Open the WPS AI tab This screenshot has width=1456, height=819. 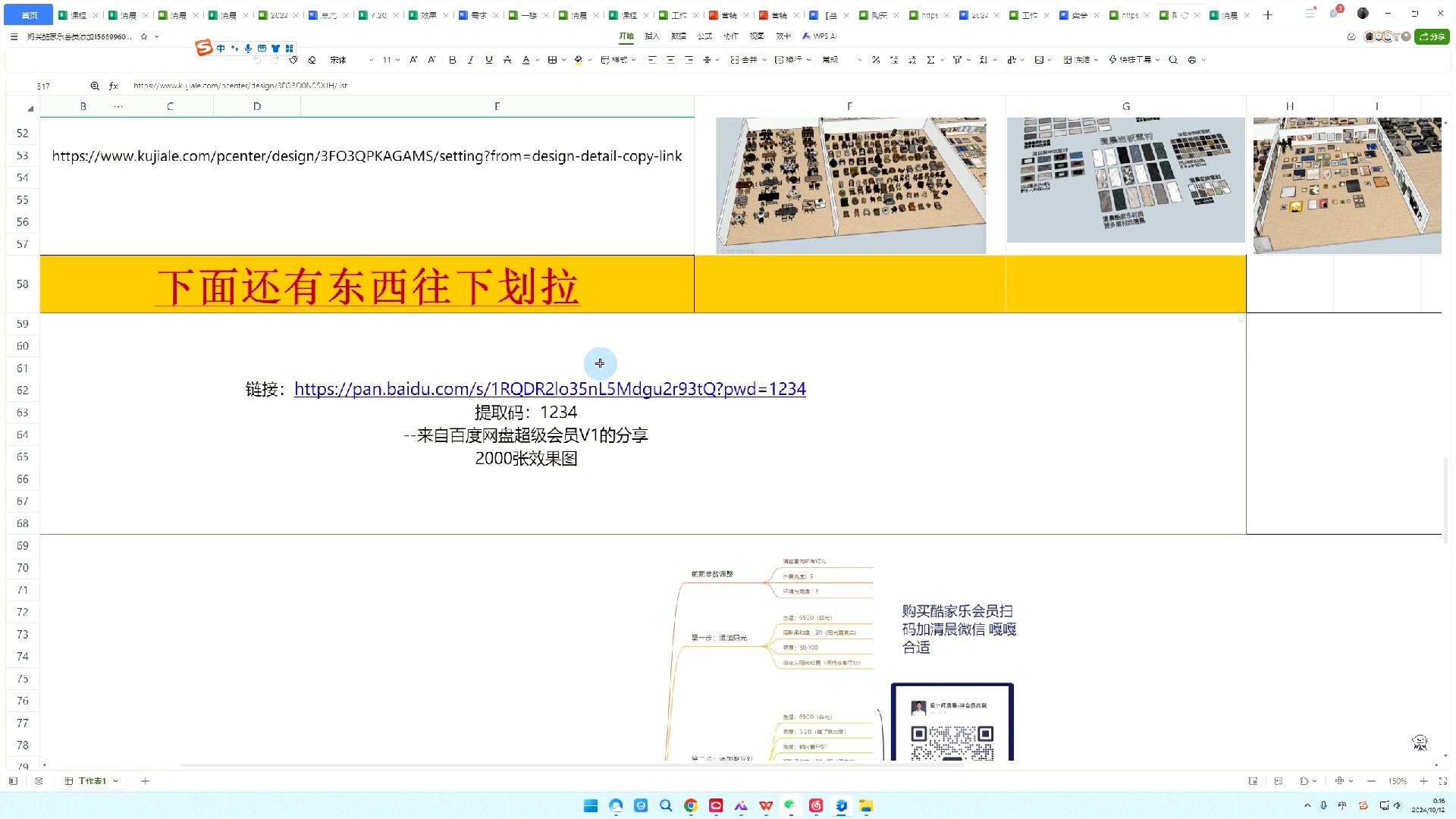click(820, 36)
